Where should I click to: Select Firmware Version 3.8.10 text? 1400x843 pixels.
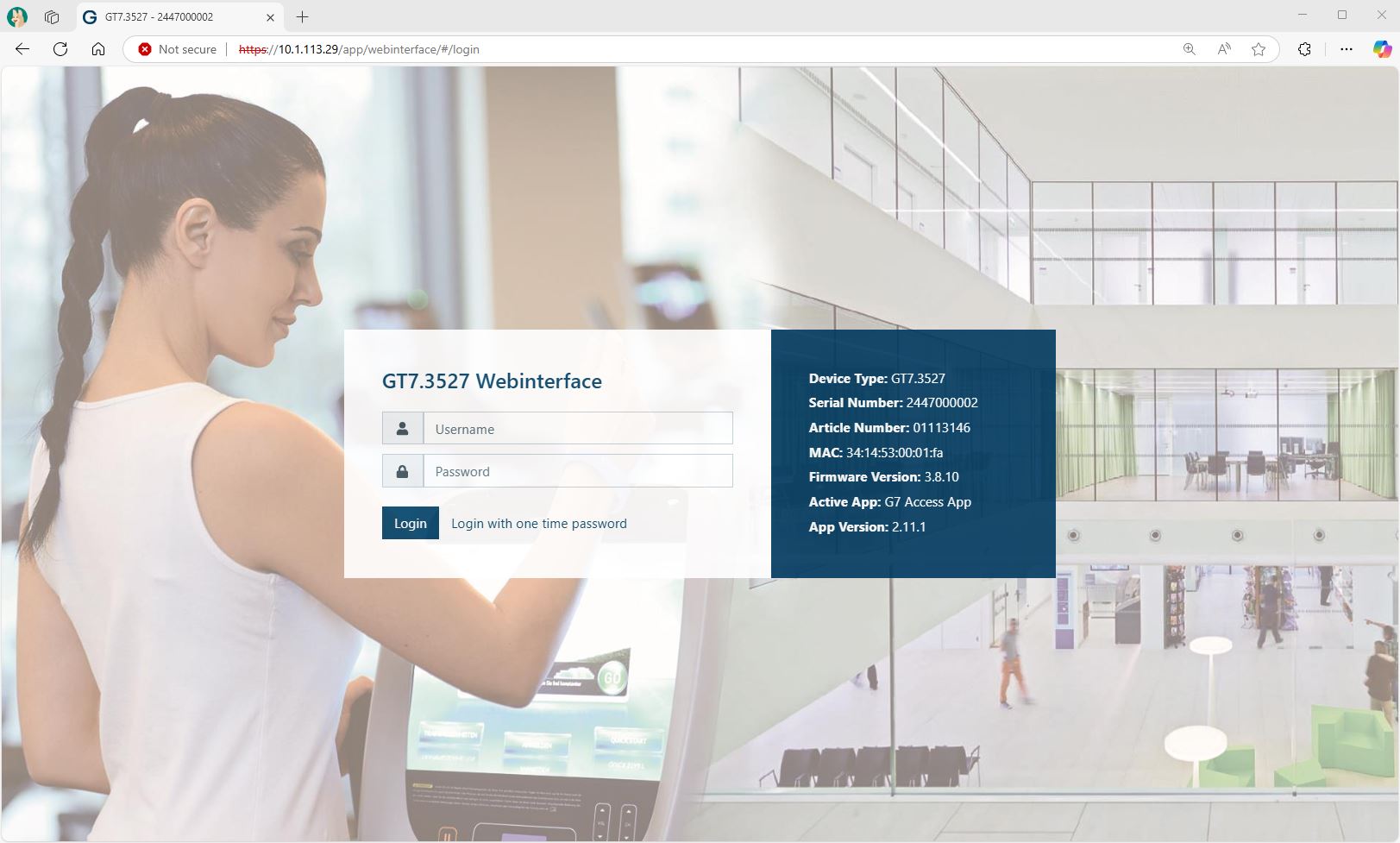(x=884, y=477)
